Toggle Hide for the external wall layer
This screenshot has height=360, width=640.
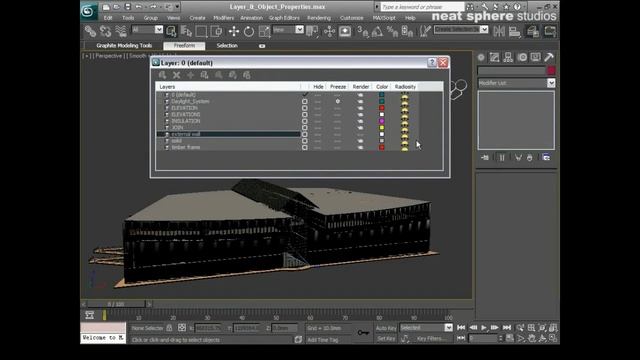pyautogui.click(x=318, y=134)
